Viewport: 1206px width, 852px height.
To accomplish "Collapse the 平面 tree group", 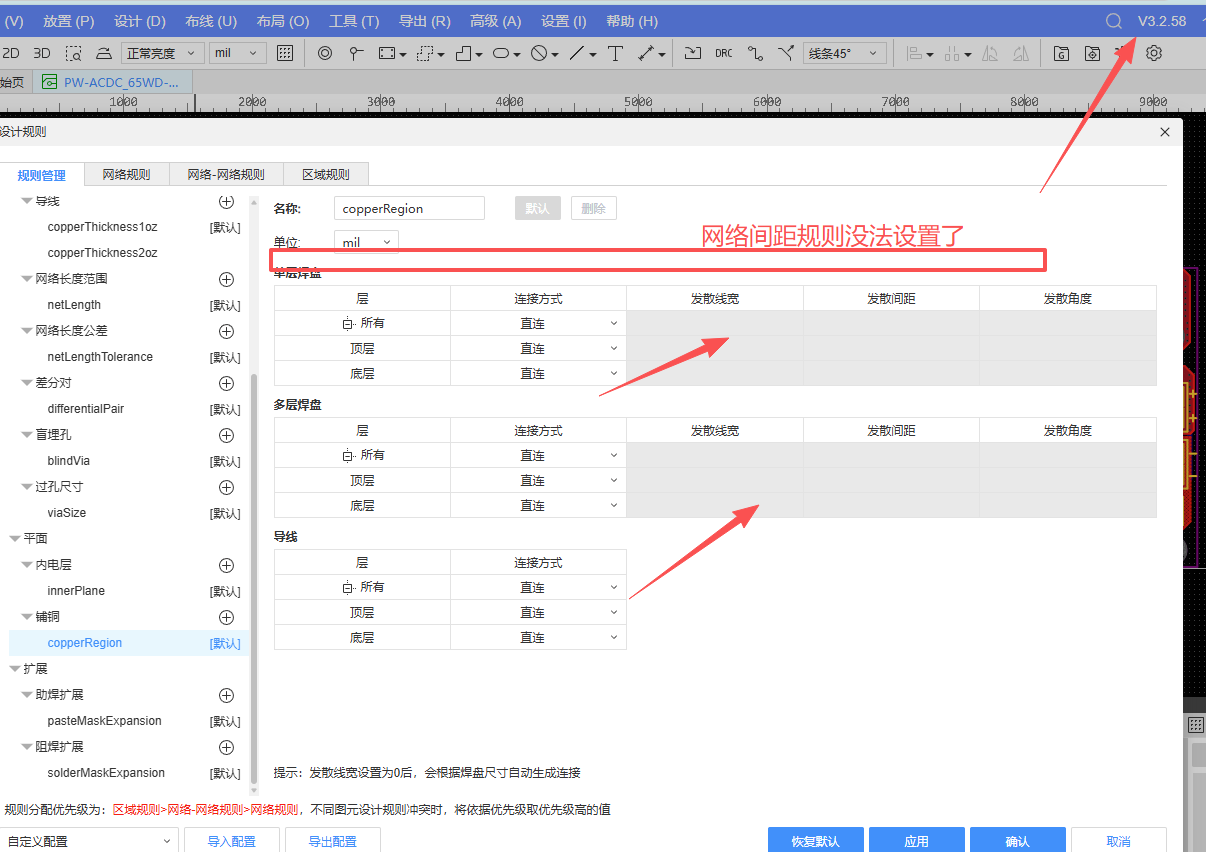I will 15,539.
